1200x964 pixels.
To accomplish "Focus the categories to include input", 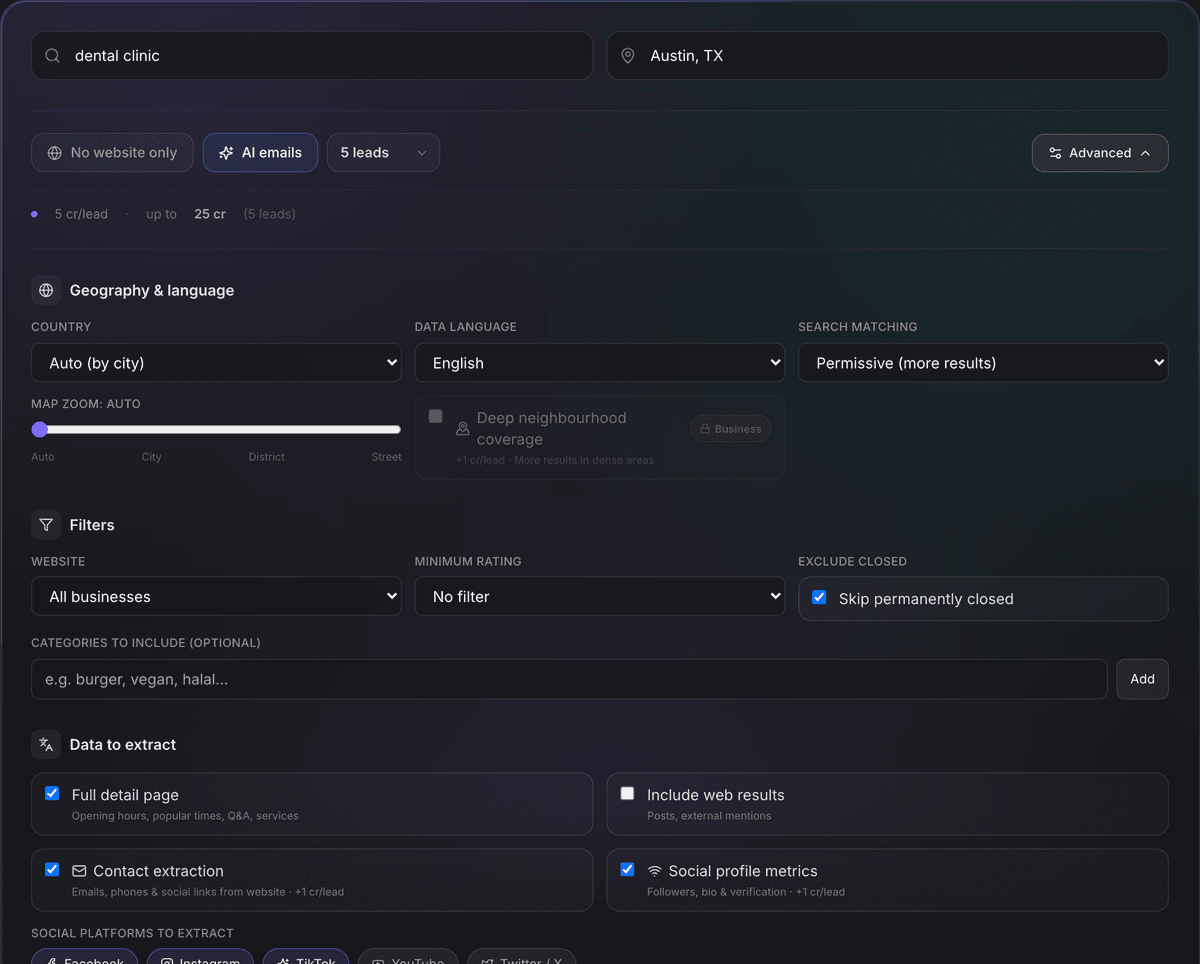I will [569, 679].
